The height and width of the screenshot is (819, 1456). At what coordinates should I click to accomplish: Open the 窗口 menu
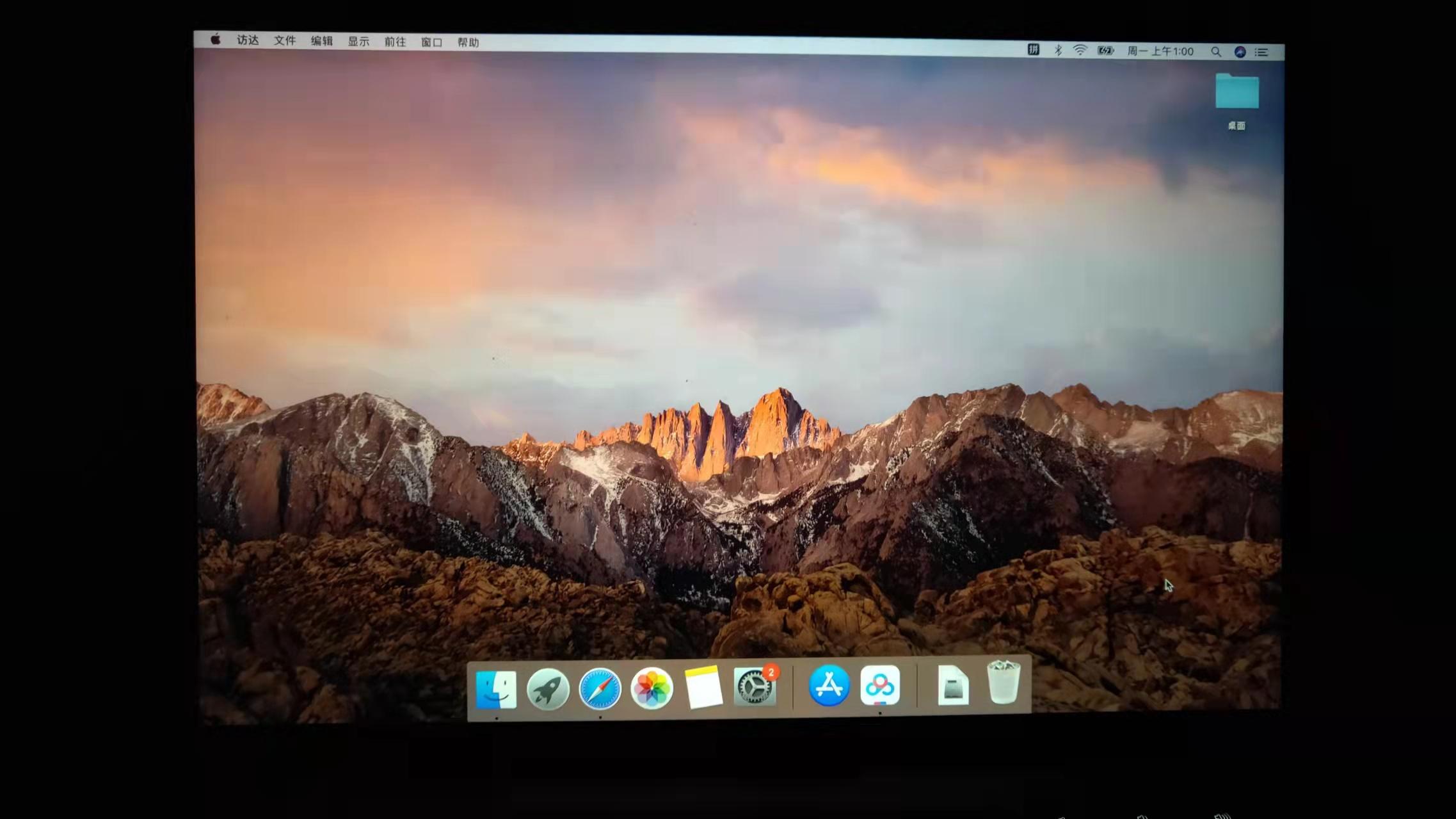(430, 42)
